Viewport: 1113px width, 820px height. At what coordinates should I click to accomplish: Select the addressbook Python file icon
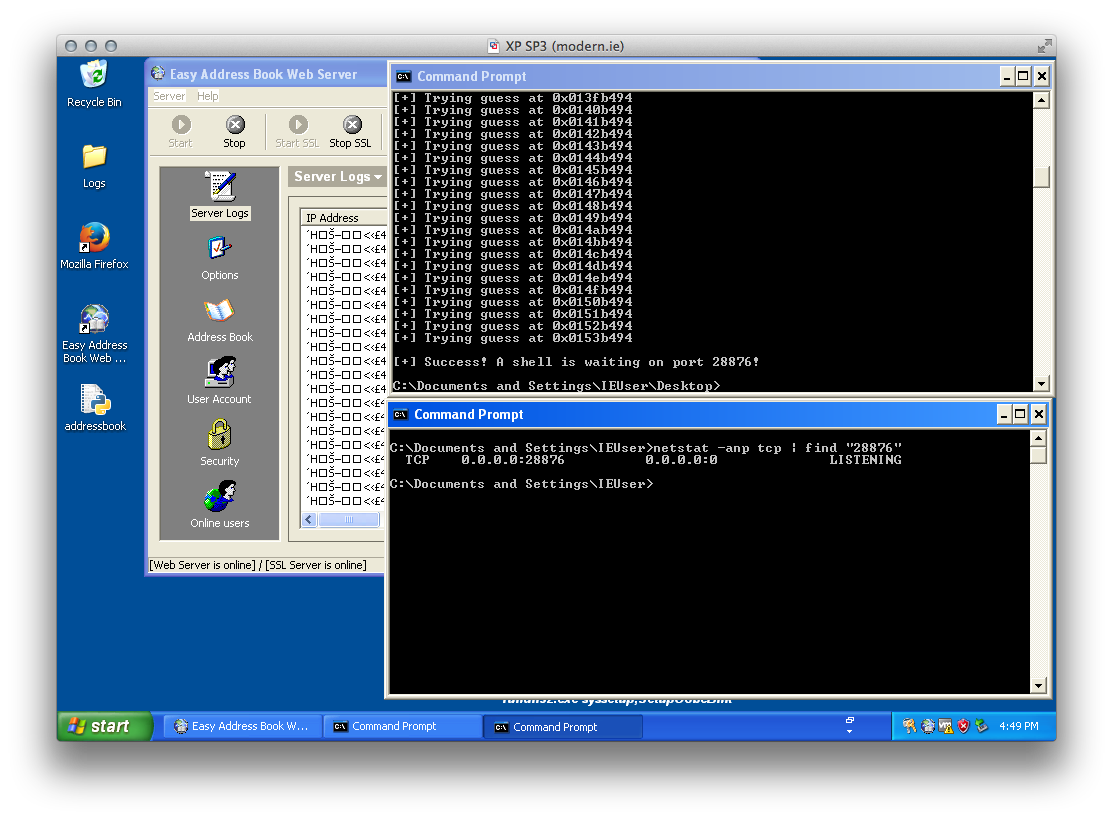point(94,408)
